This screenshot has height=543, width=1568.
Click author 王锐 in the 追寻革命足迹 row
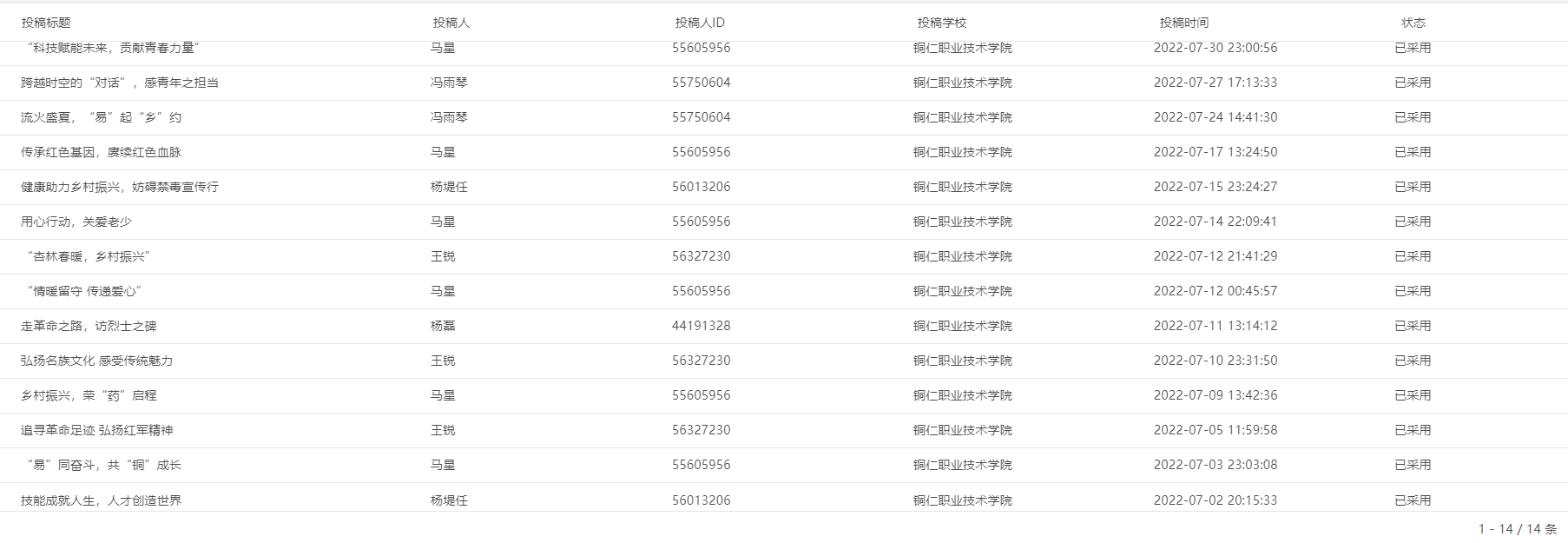coord(443,430)
